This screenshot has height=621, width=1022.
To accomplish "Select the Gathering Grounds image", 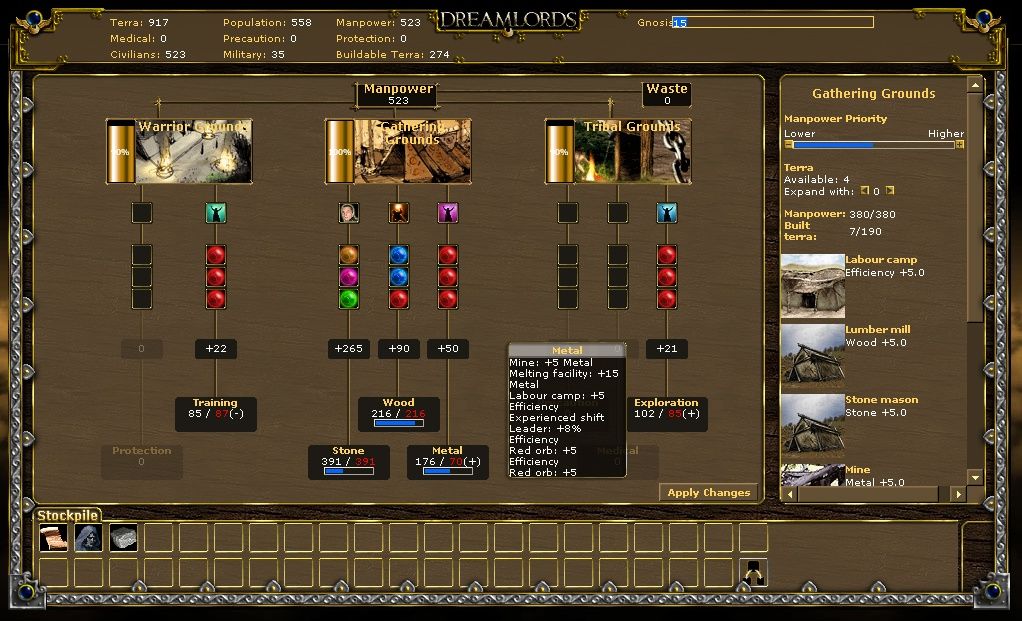I will (x=412, y=151).
